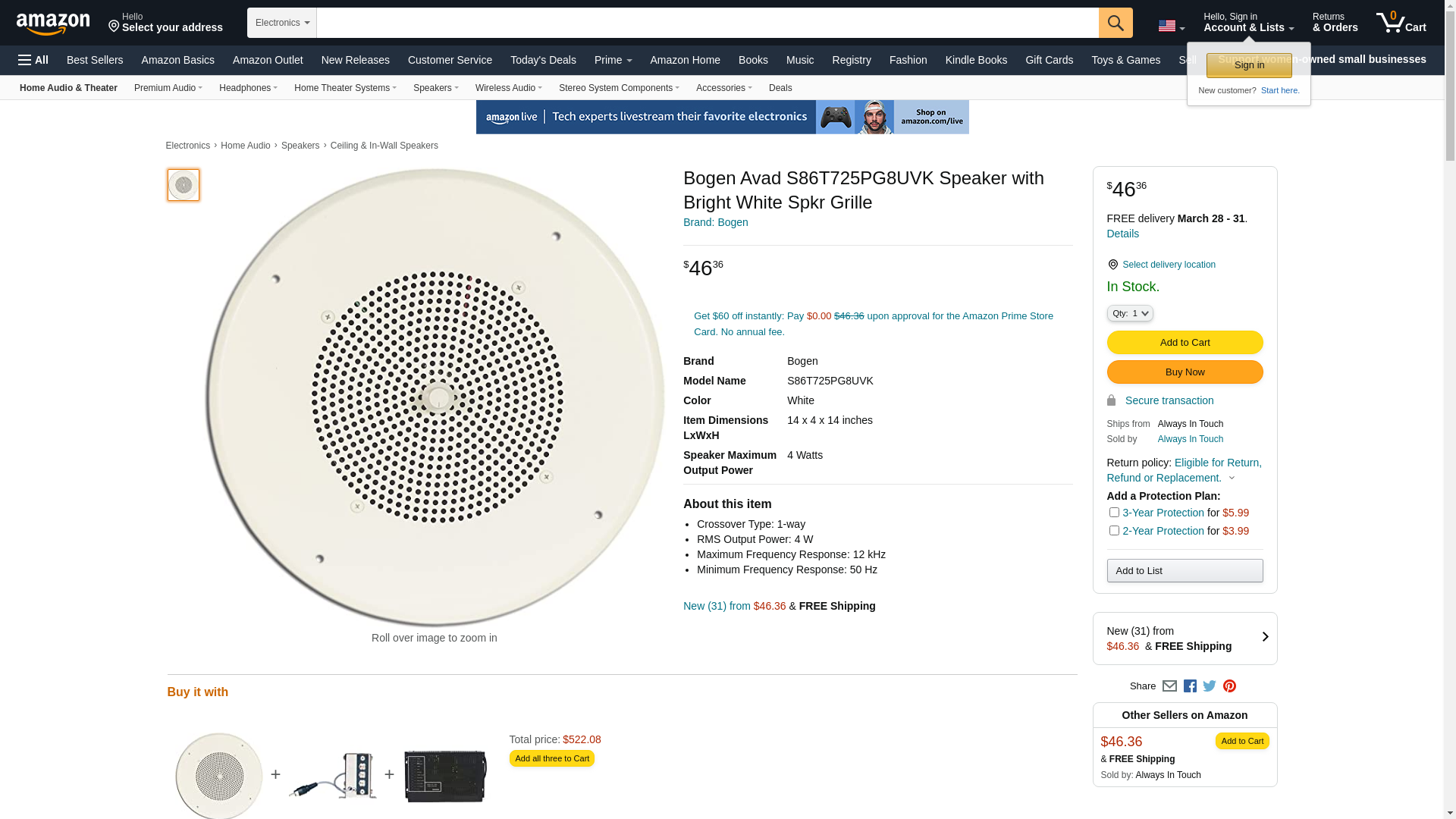Click the Buy Now button
Image resolution: width=1456 pixels, height=819 pixels.
[1185, 372]
